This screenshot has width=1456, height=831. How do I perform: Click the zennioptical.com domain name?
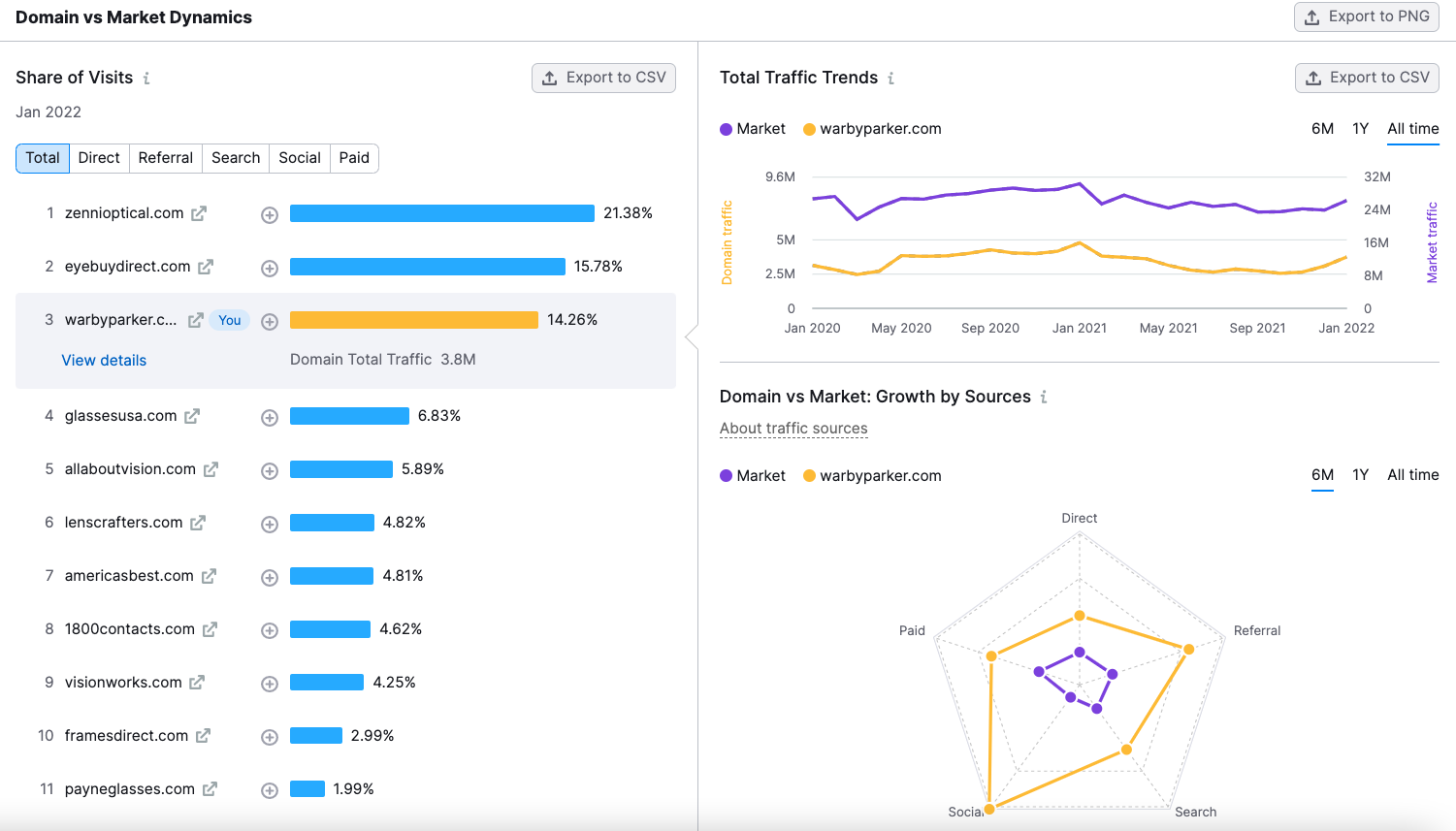coord(124,213)
